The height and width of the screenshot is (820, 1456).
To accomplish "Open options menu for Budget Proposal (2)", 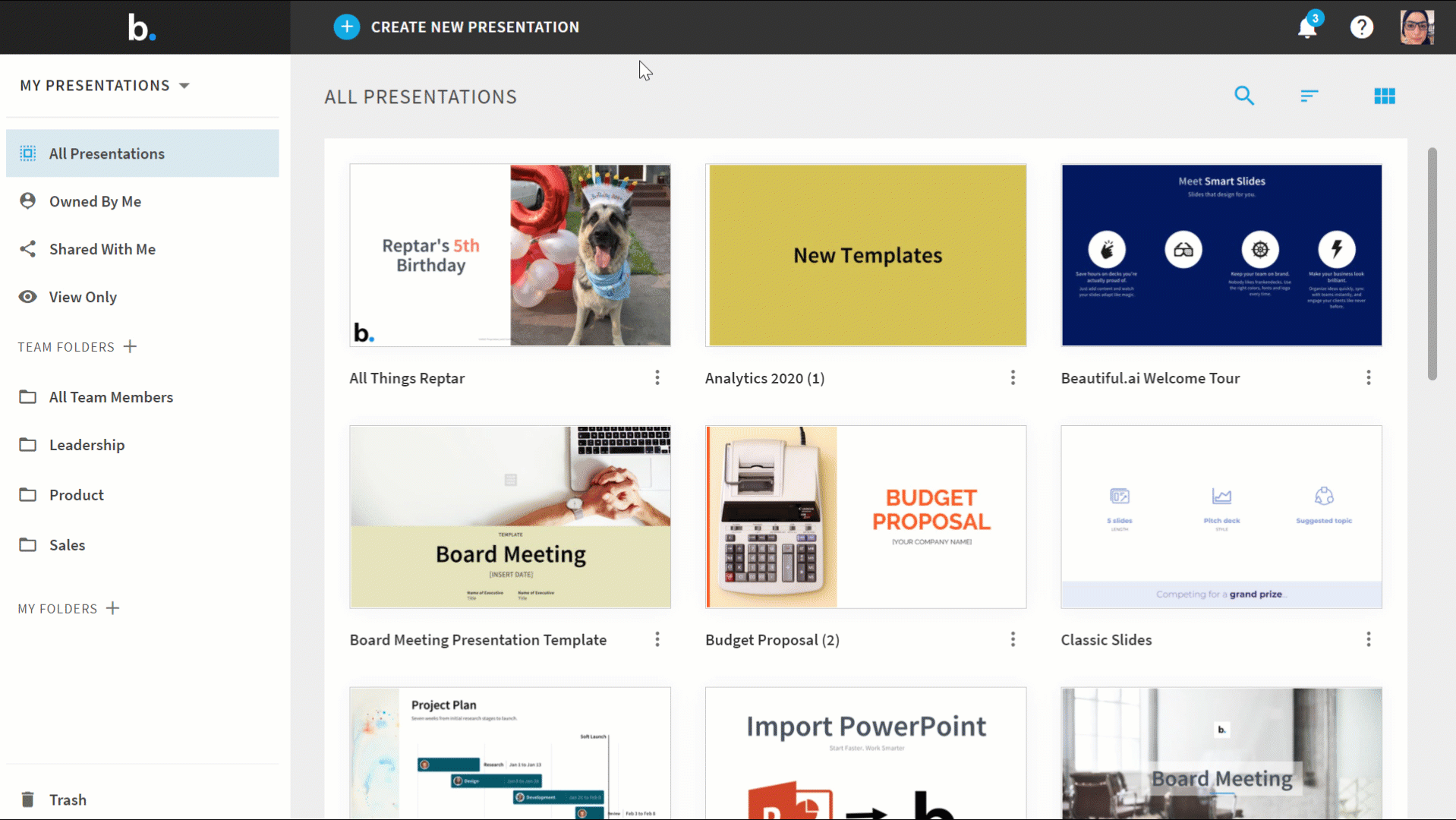I will (x=1013, y=640).
